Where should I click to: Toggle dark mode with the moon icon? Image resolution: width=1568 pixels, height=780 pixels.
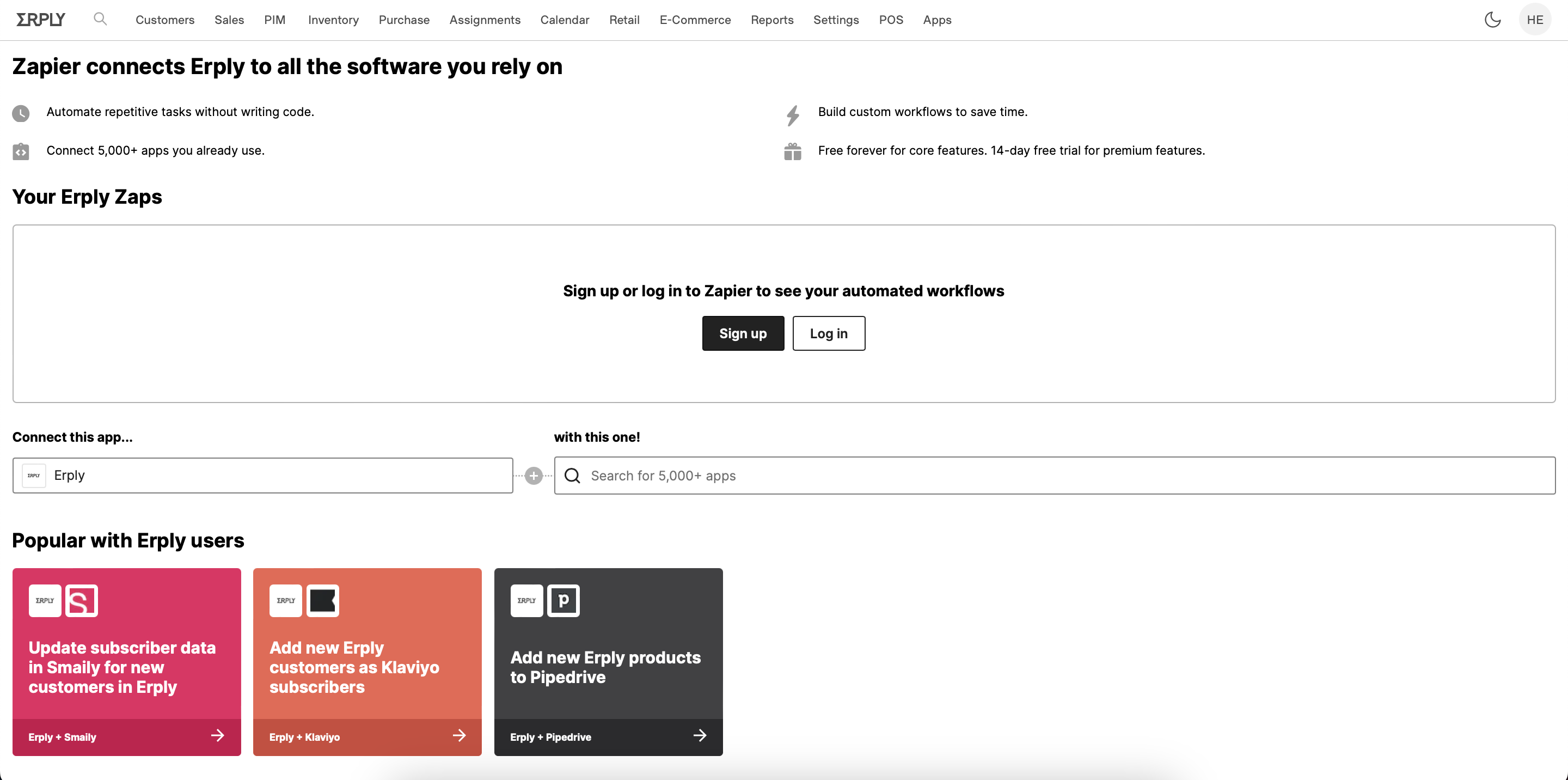coord(1492,20)
